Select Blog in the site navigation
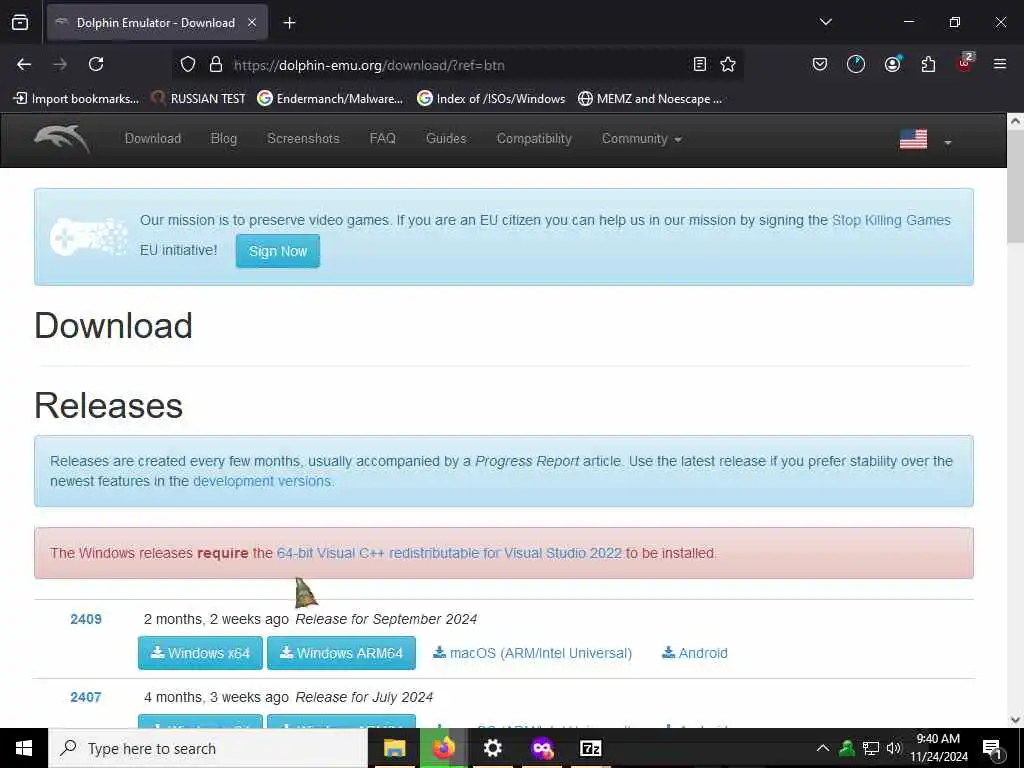Screen dimensions: 1024x768 (223, 138)
